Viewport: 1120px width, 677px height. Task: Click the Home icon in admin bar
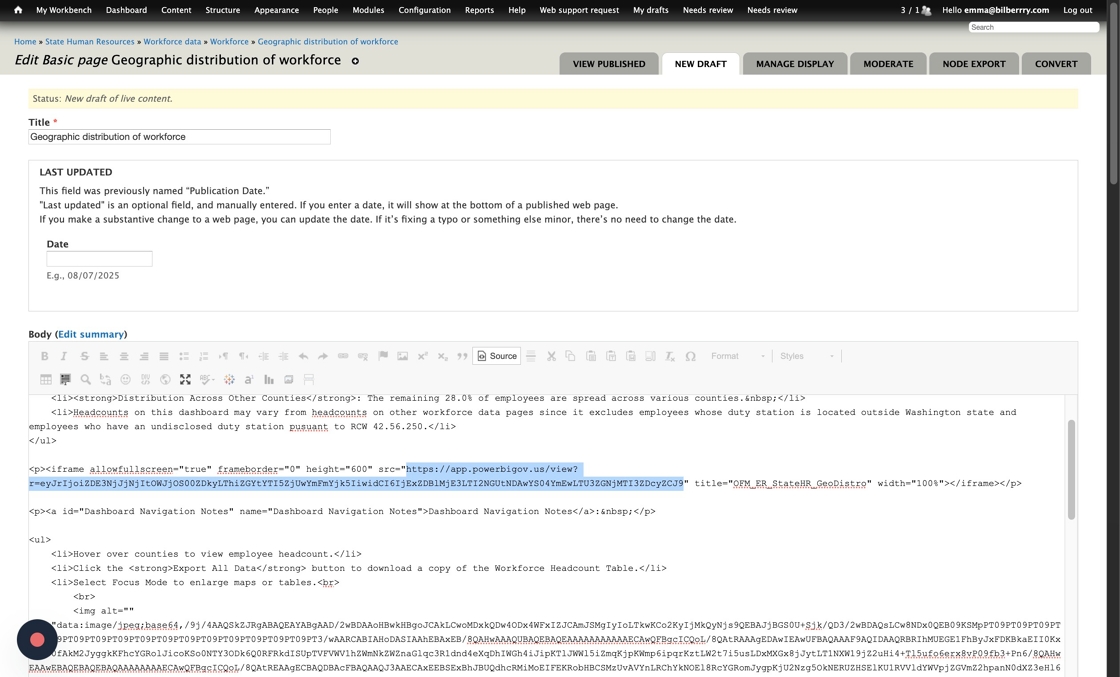pyautogui.click(x=18, y=10)
